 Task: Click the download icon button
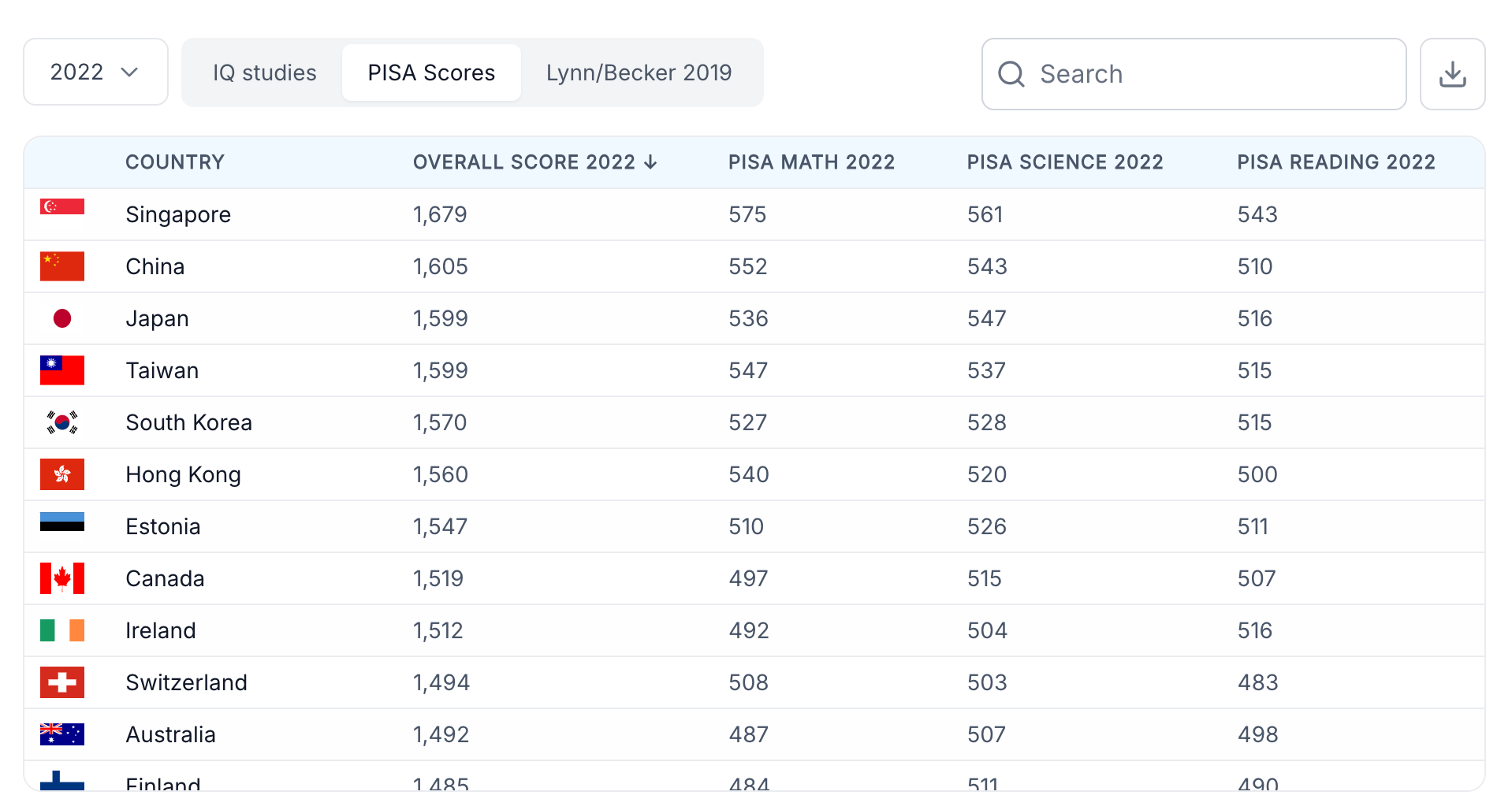click(1452, 74)
